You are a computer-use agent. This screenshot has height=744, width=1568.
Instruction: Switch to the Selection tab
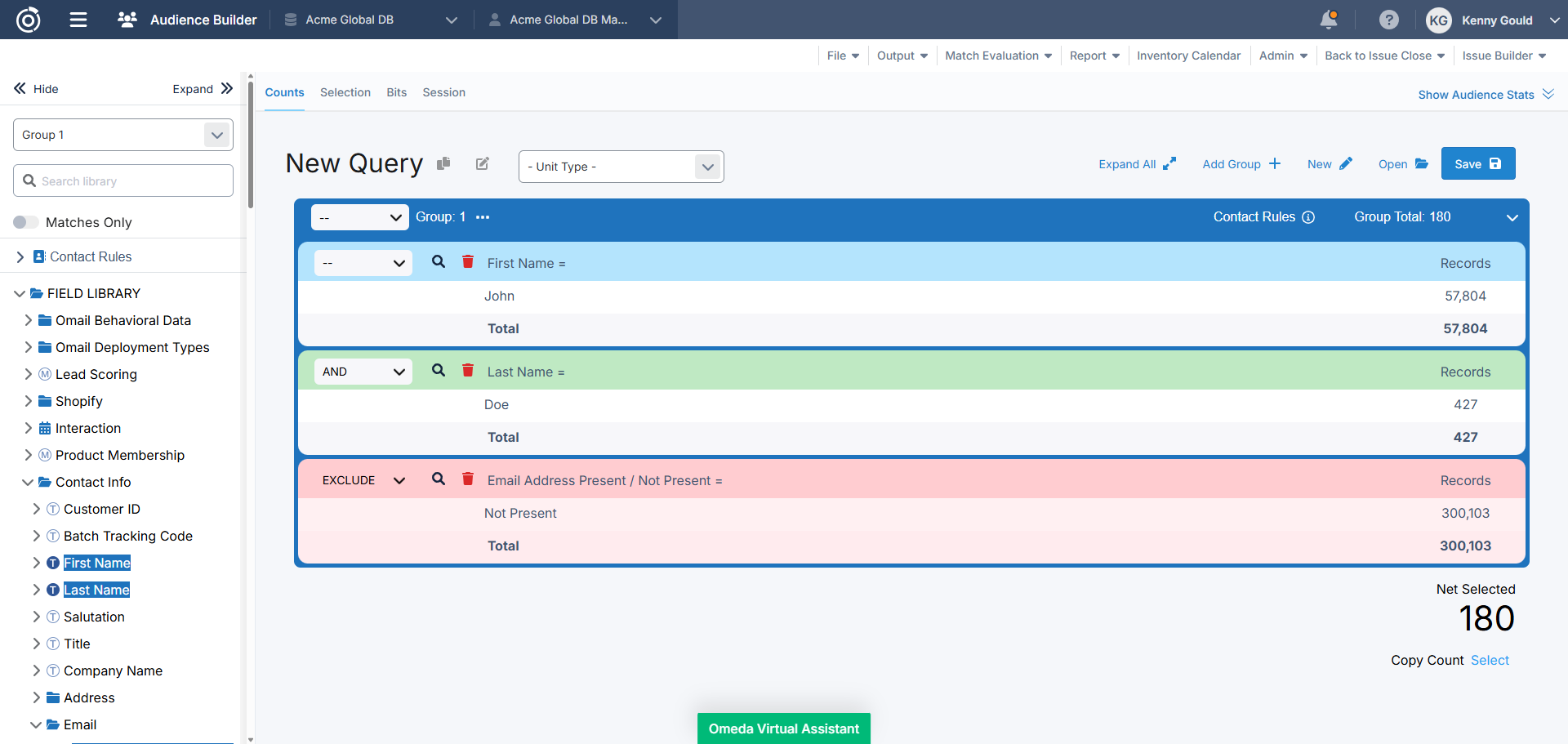pos(345,92)
